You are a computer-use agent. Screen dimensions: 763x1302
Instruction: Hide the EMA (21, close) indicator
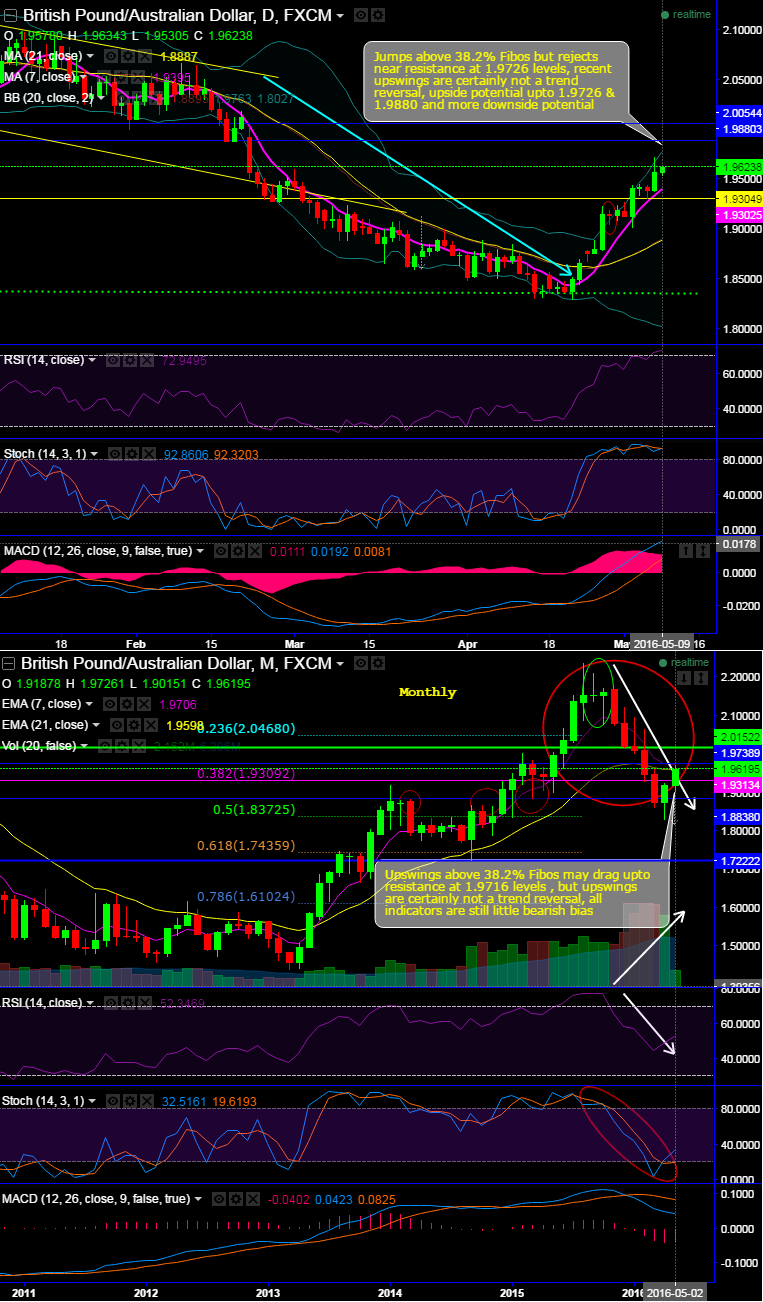(x=117, y=725)
